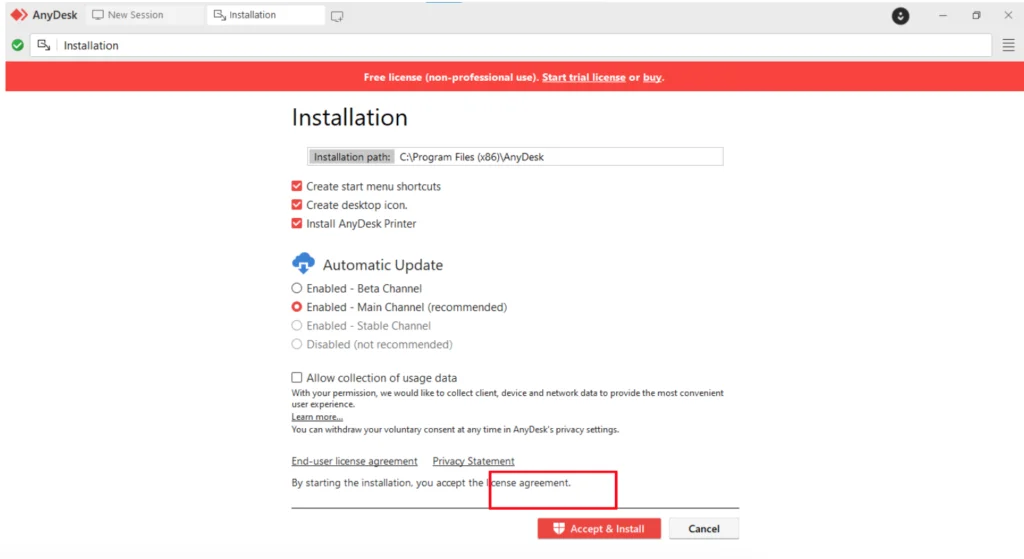Click the 'You can withdraw your voluntary consent' text
Image resolution: width=1024 pixels, height=559 pixels.
pyautogui.click(x=455, y=430)
